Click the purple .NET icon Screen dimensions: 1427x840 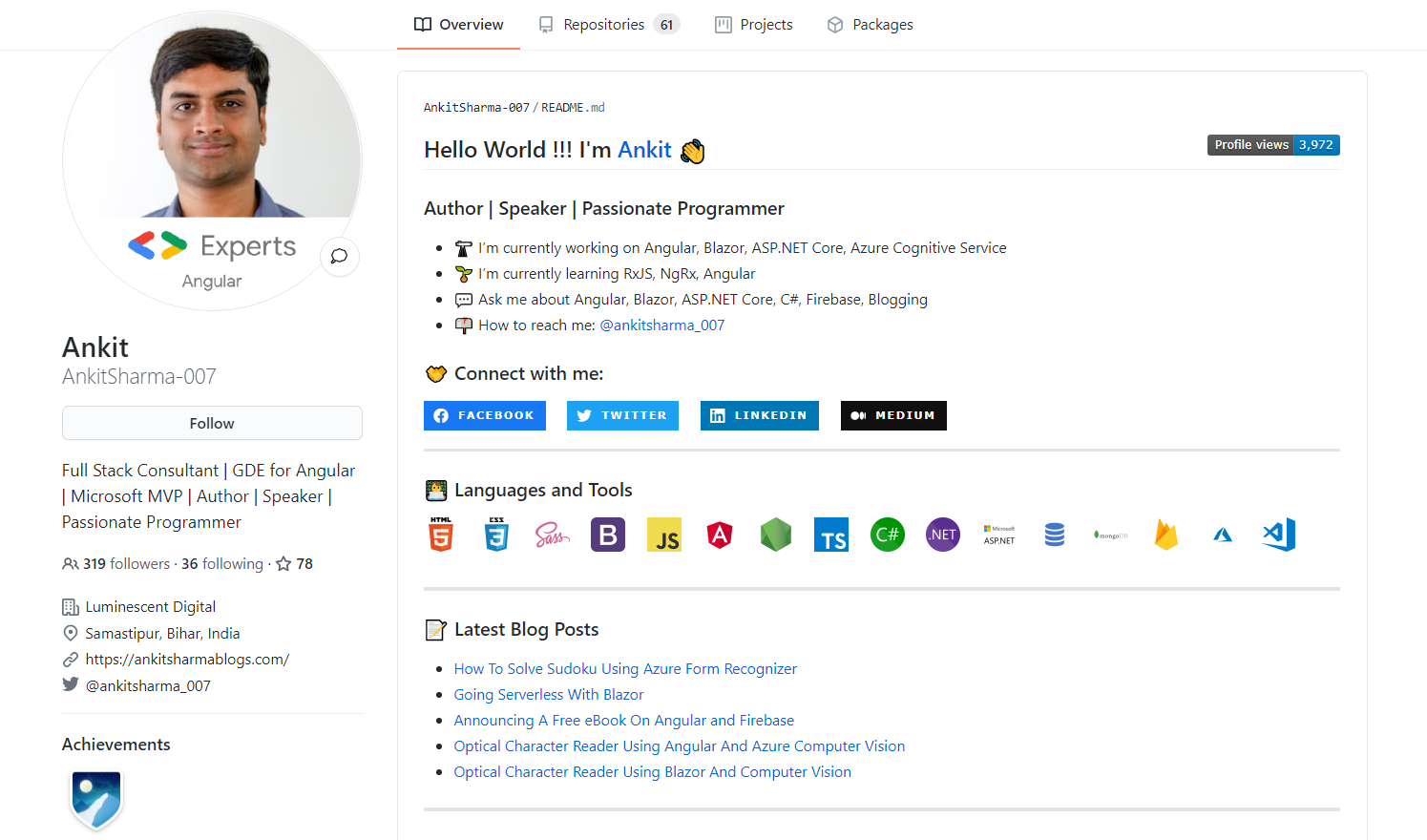point(943,535)
